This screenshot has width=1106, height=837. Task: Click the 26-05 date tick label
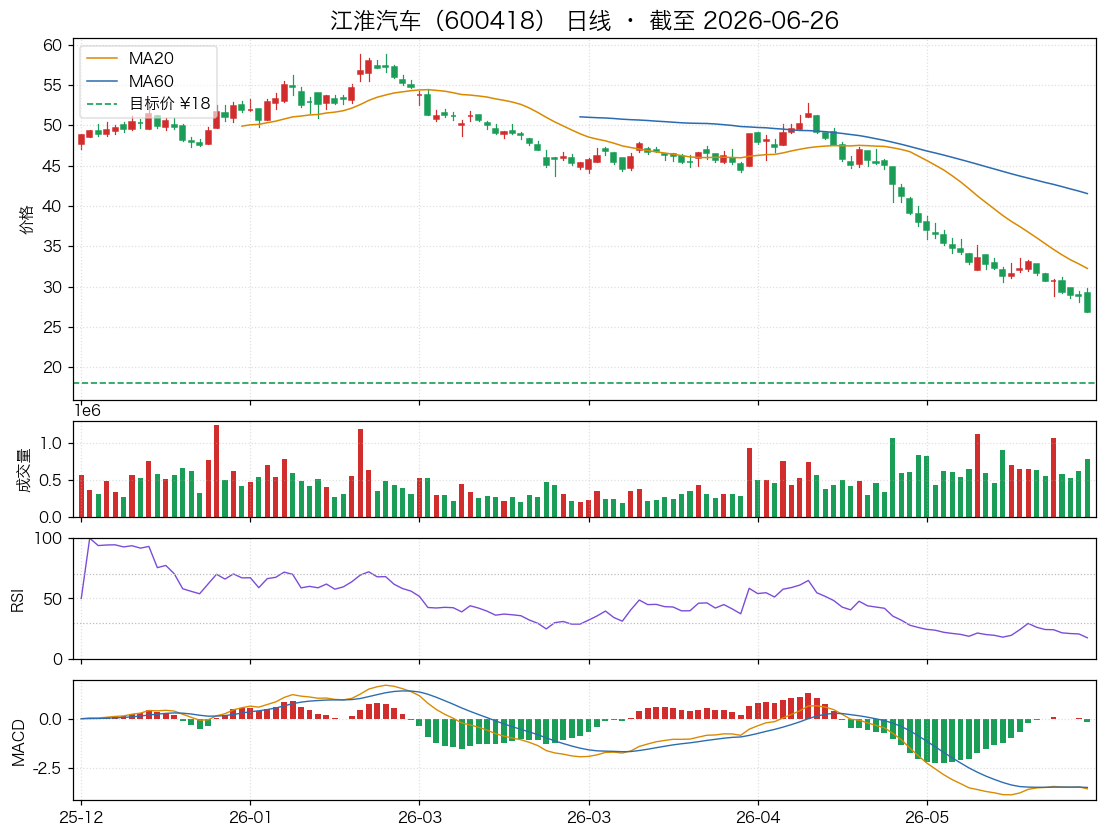click(x=928, y=817)
